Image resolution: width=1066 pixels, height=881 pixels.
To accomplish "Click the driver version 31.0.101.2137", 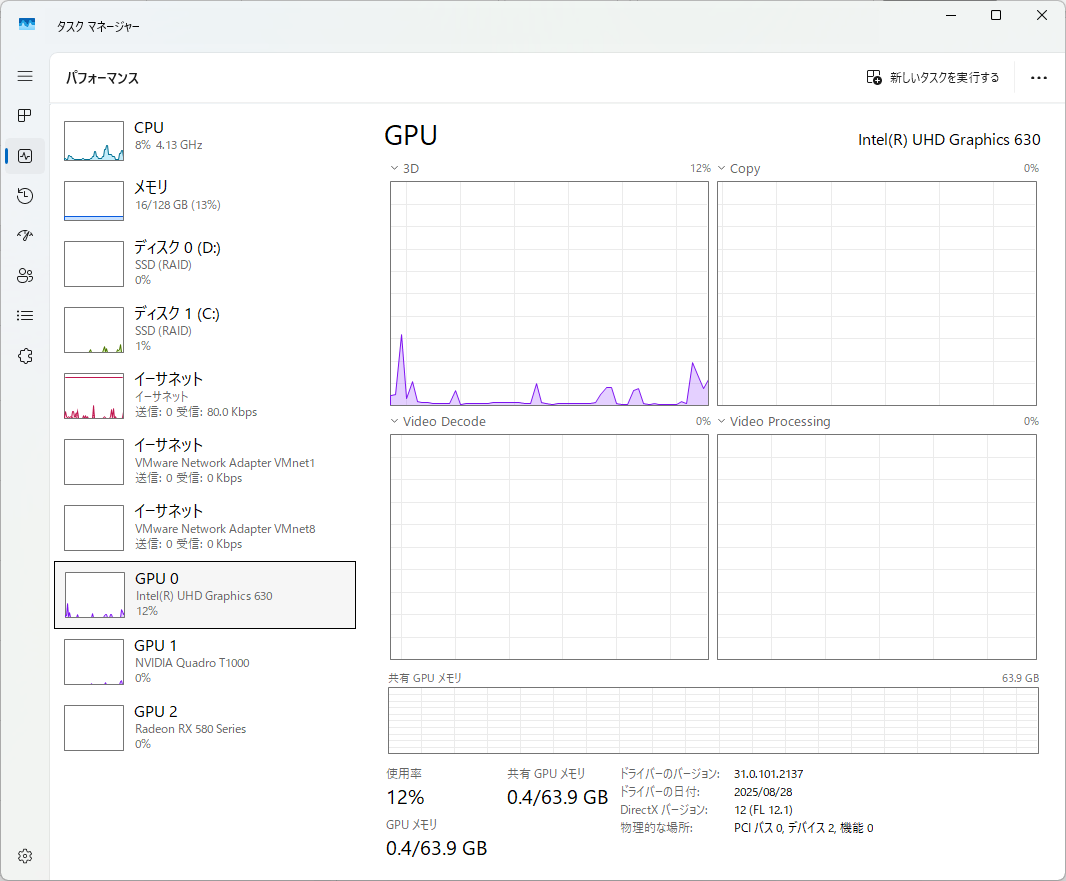I will (768, 774).
